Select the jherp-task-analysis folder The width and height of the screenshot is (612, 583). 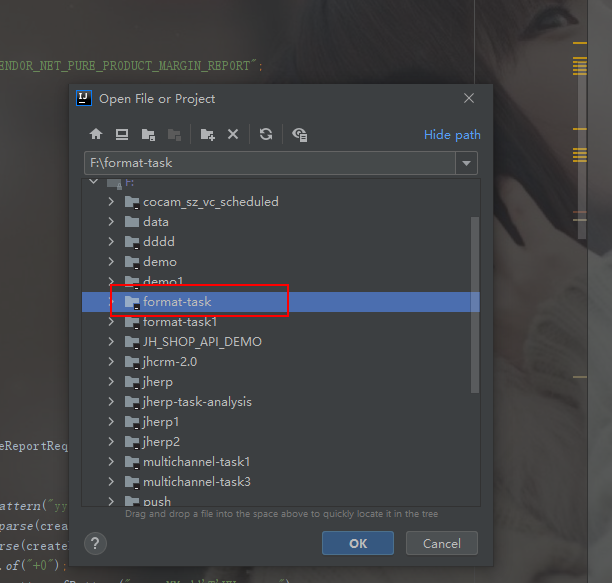[197, 402]
